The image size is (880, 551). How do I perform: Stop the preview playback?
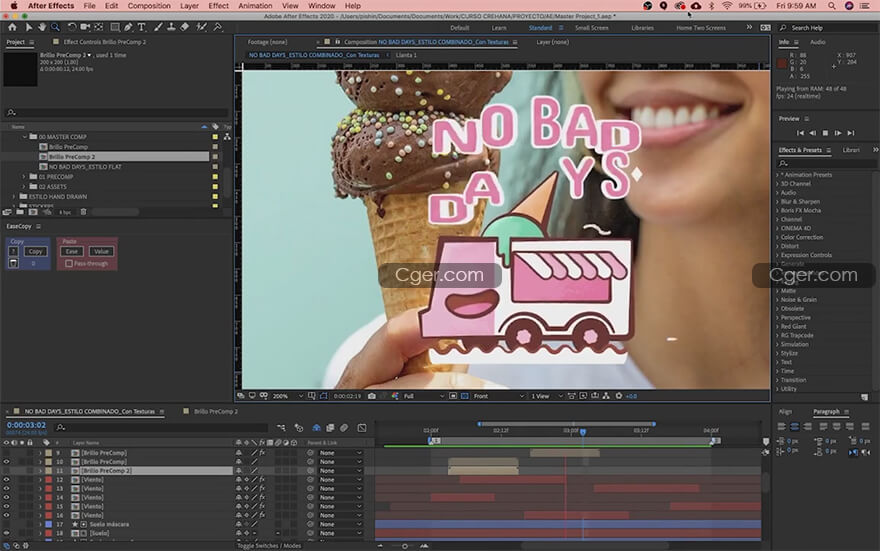click(x=825, y=133)
